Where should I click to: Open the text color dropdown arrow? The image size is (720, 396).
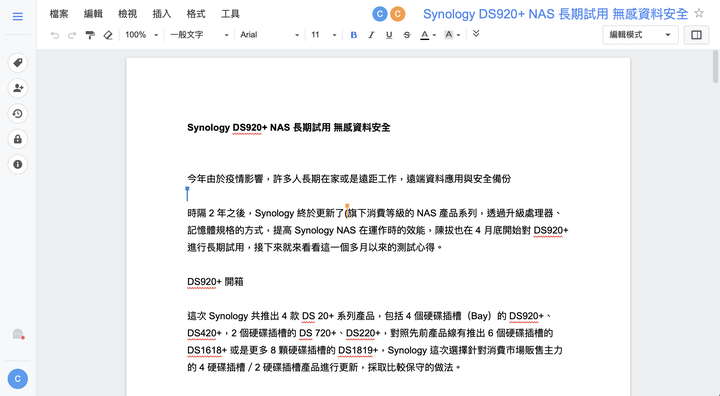(434, 35)
